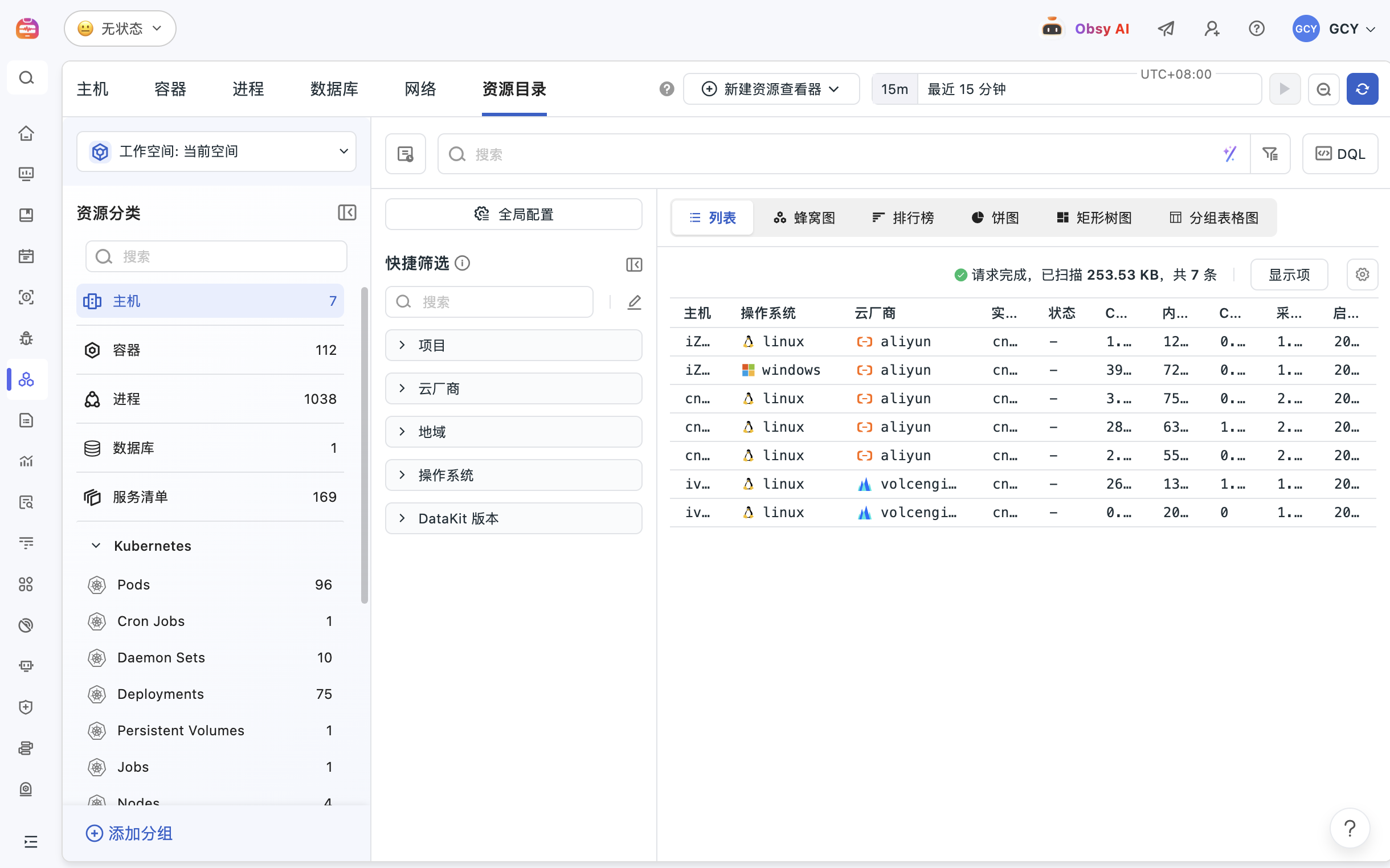Expand the 项目 filter
The height and width of the screenshot is (868, 1390).
point(513,345)
